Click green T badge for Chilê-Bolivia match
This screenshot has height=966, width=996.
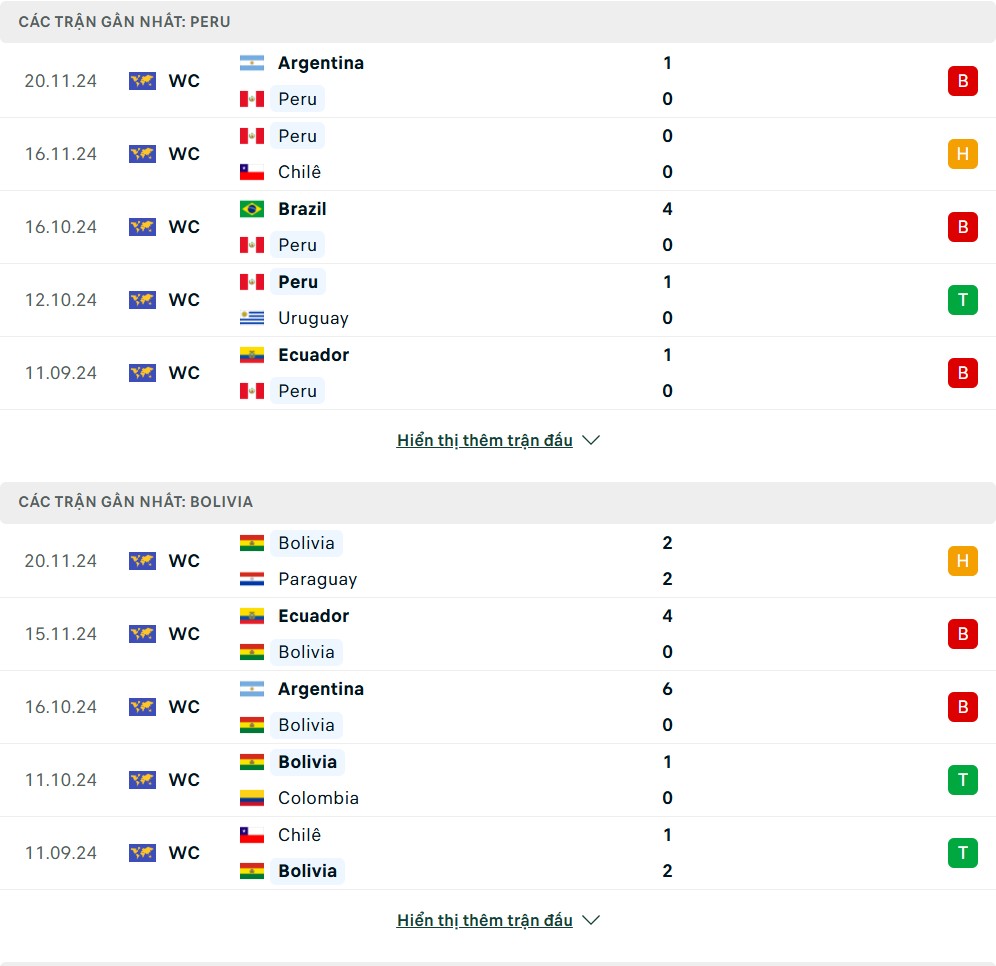pyautogui.click(x=962, y=852)
